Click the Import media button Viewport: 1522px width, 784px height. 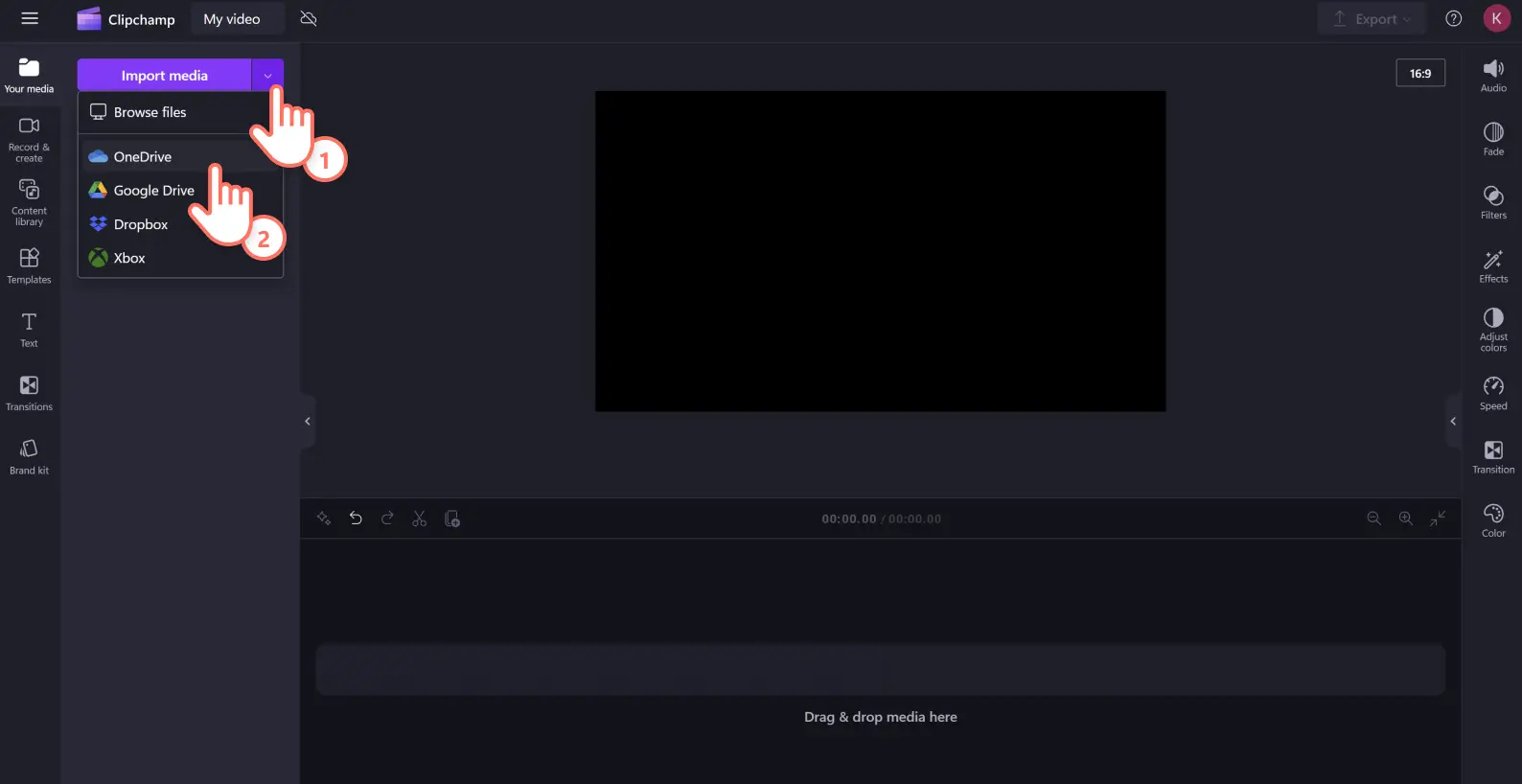click(164, 75)
